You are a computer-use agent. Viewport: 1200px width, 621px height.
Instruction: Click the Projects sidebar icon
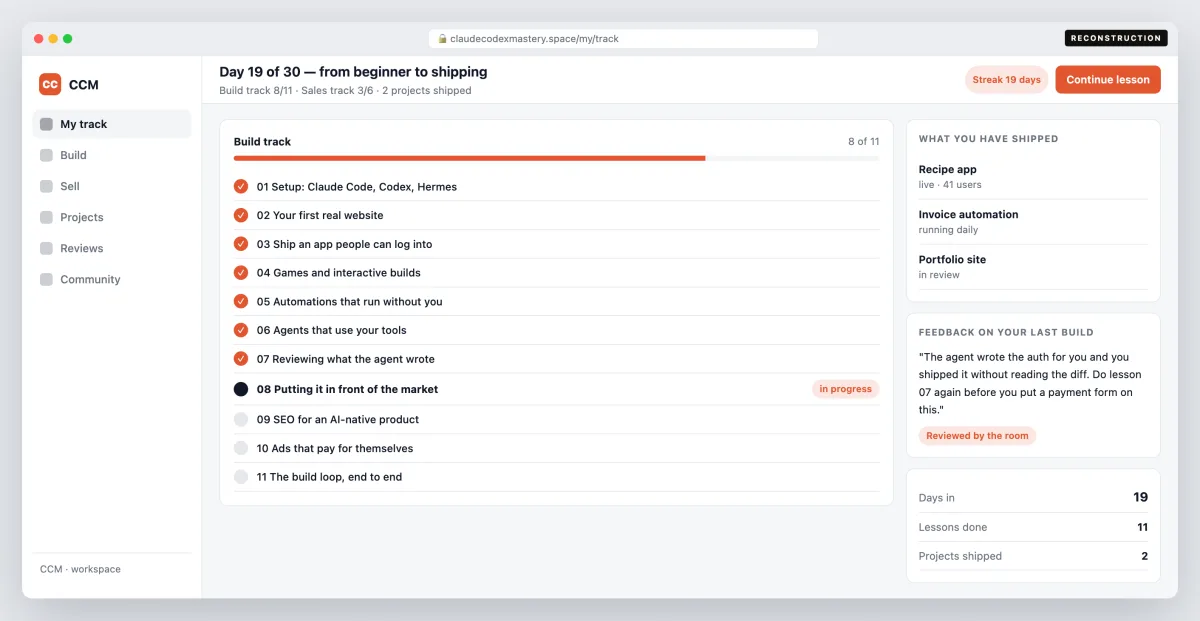46,217
